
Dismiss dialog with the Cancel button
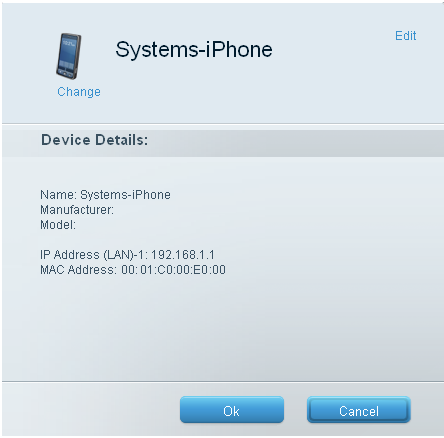tap(359, 410)
